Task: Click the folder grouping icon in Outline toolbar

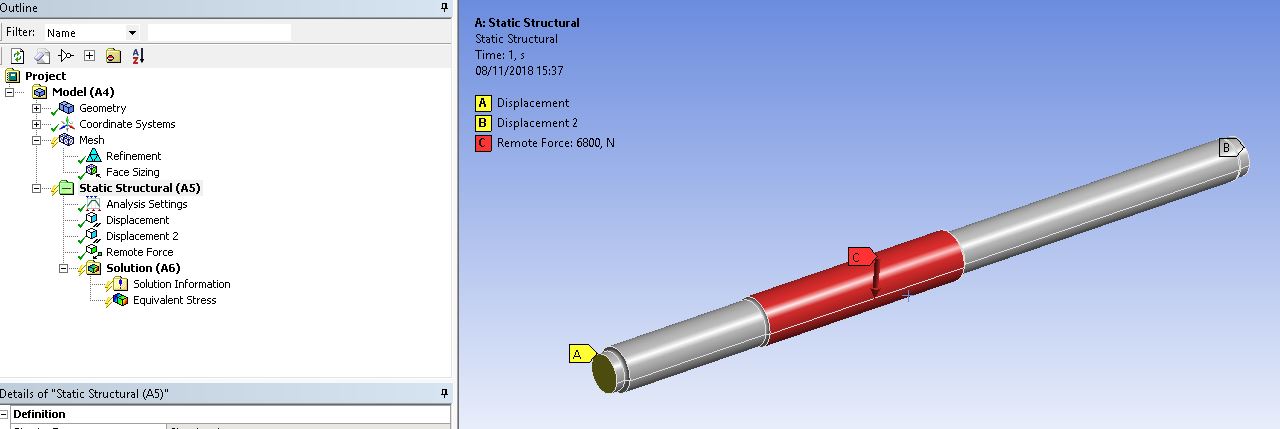Action: click(x=113, y=56)
